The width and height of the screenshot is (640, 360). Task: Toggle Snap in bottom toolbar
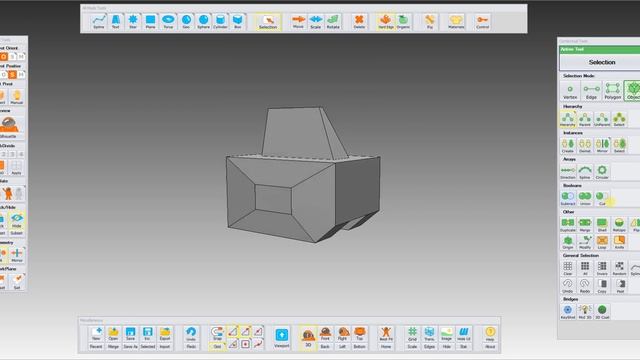tap(217, 334)
